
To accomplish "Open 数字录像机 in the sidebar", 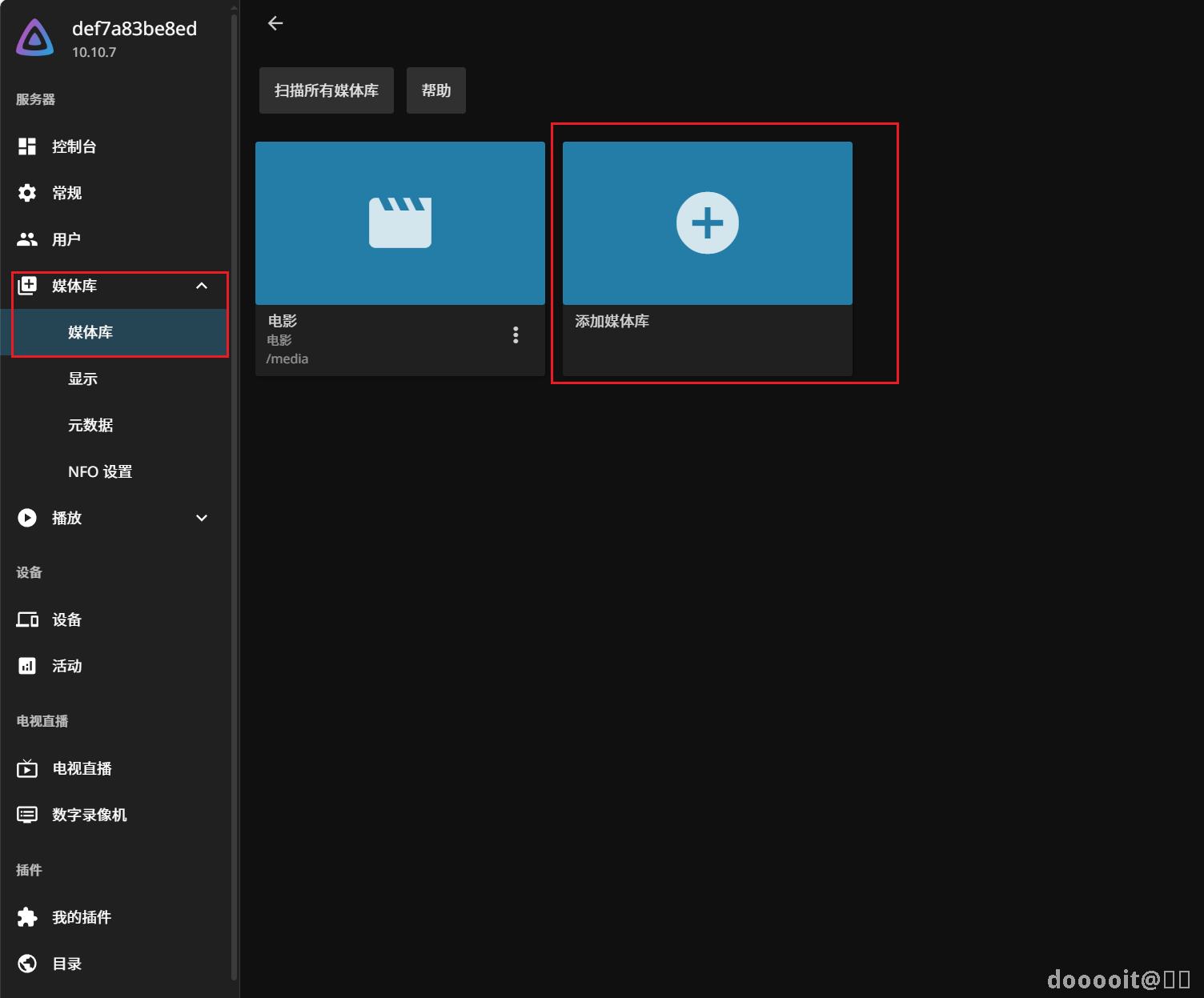I will 114,815.
